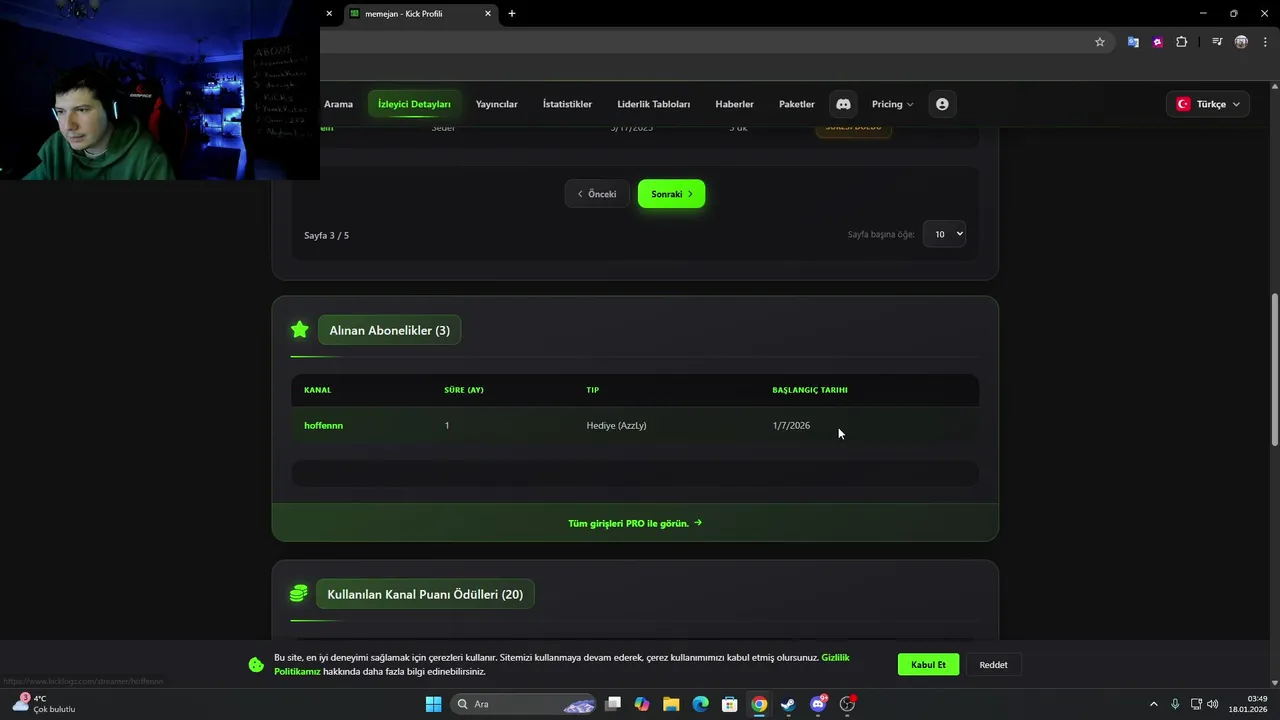This screenshot has width=1280, height=720.
Task: Open File Explorer from the taskbar
Action: pos(671,704)
